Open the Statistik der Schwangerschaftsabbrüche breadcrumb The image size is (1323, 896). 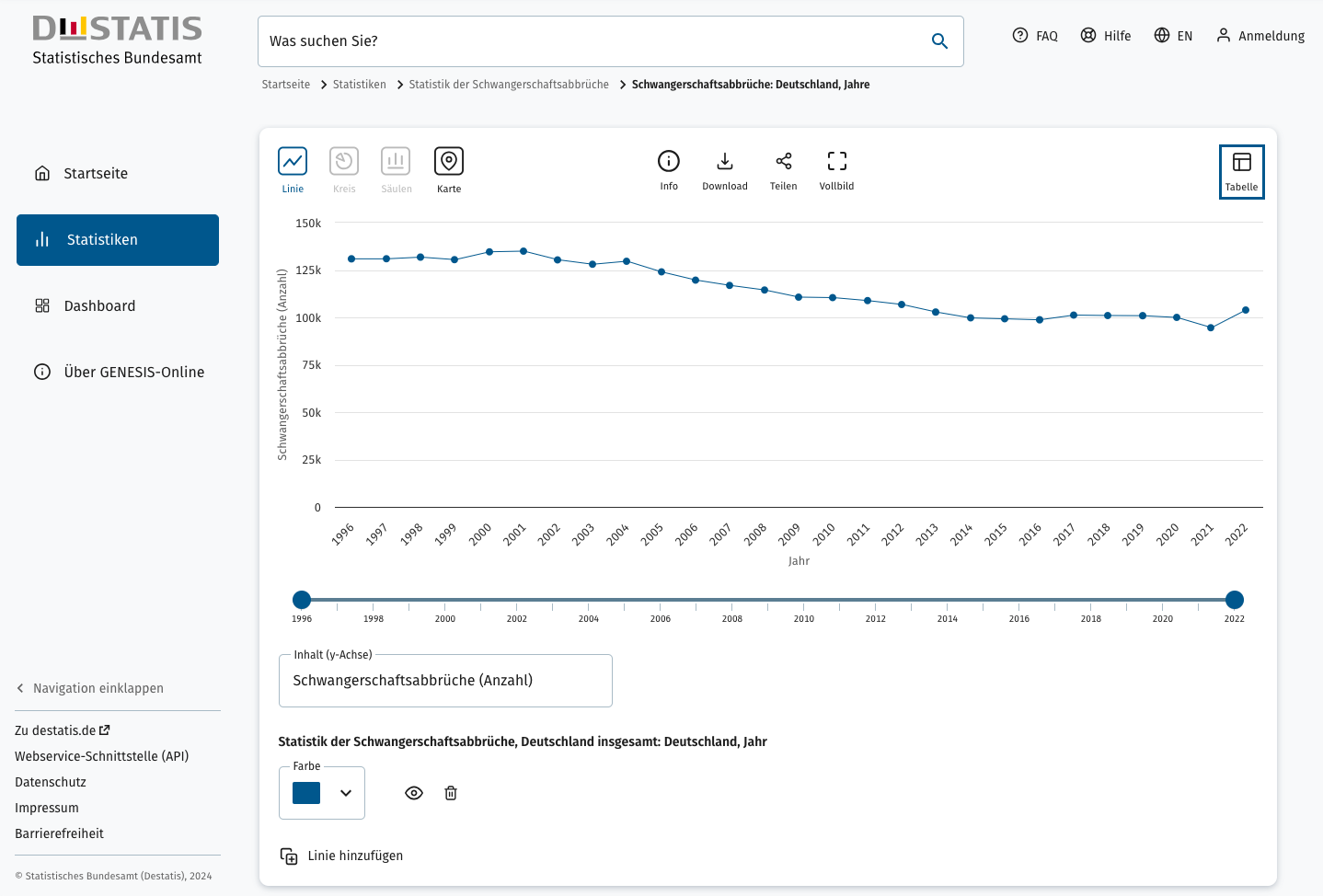tap(509, 85)
